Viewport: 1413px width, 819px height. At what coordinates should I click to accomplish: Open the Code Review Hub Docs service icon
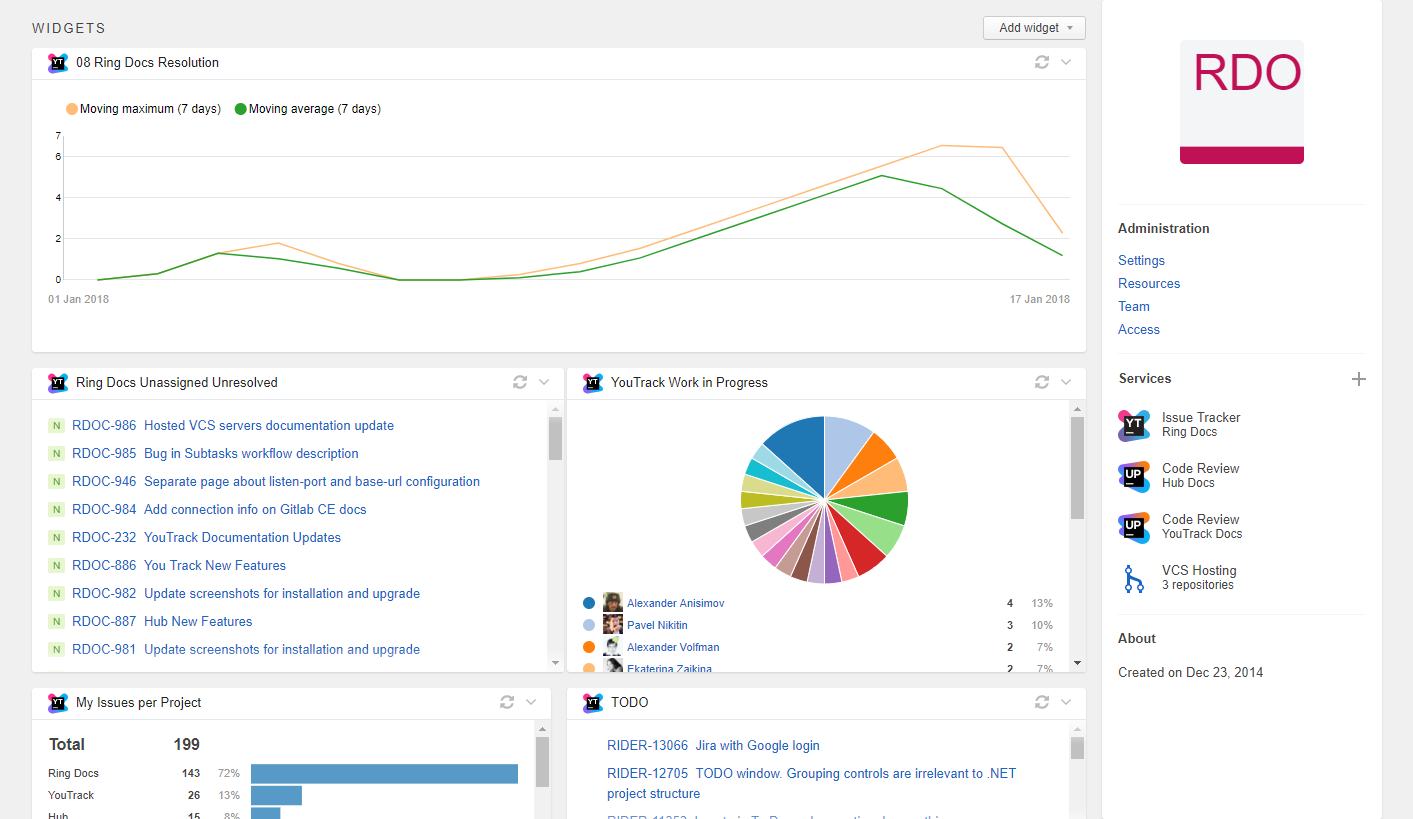point(1134,476)
